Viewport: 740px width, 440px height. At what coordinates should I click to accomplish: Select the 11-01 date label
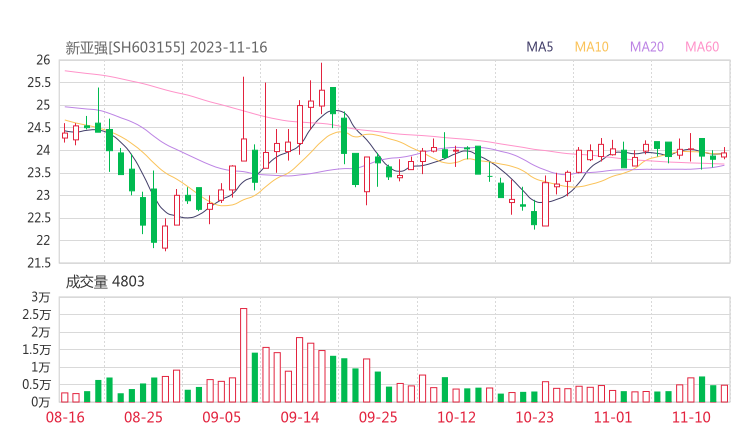click(x=612, y=417)
